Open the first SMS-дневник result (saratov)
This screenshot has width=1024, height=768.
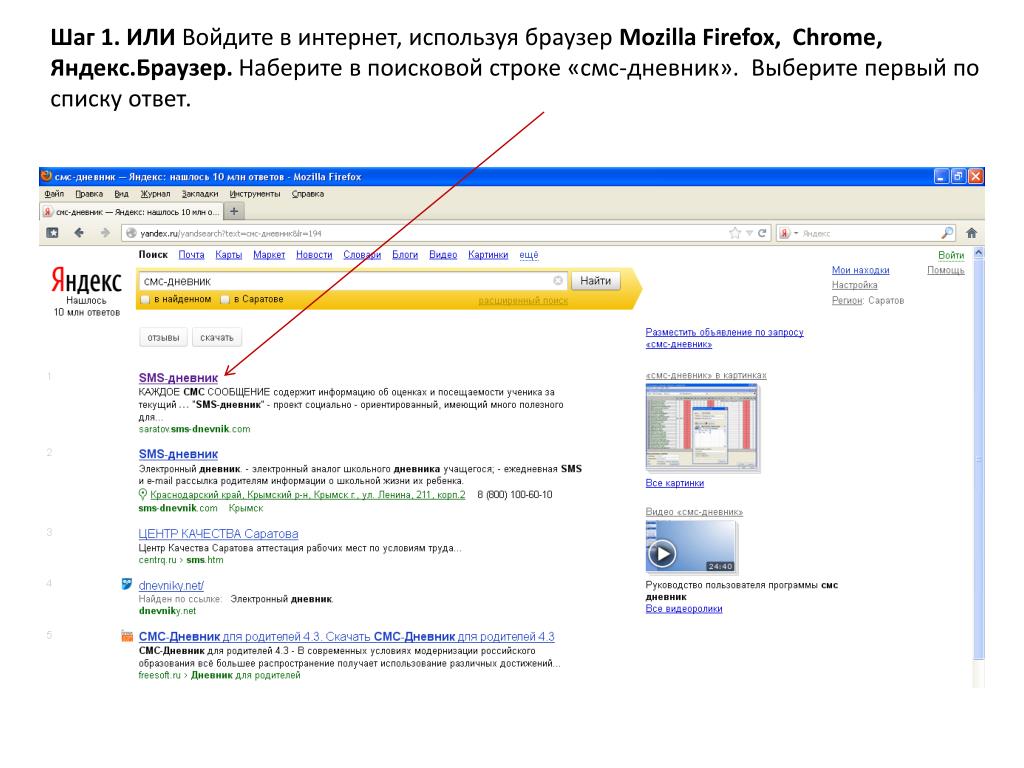pos(178,377)
